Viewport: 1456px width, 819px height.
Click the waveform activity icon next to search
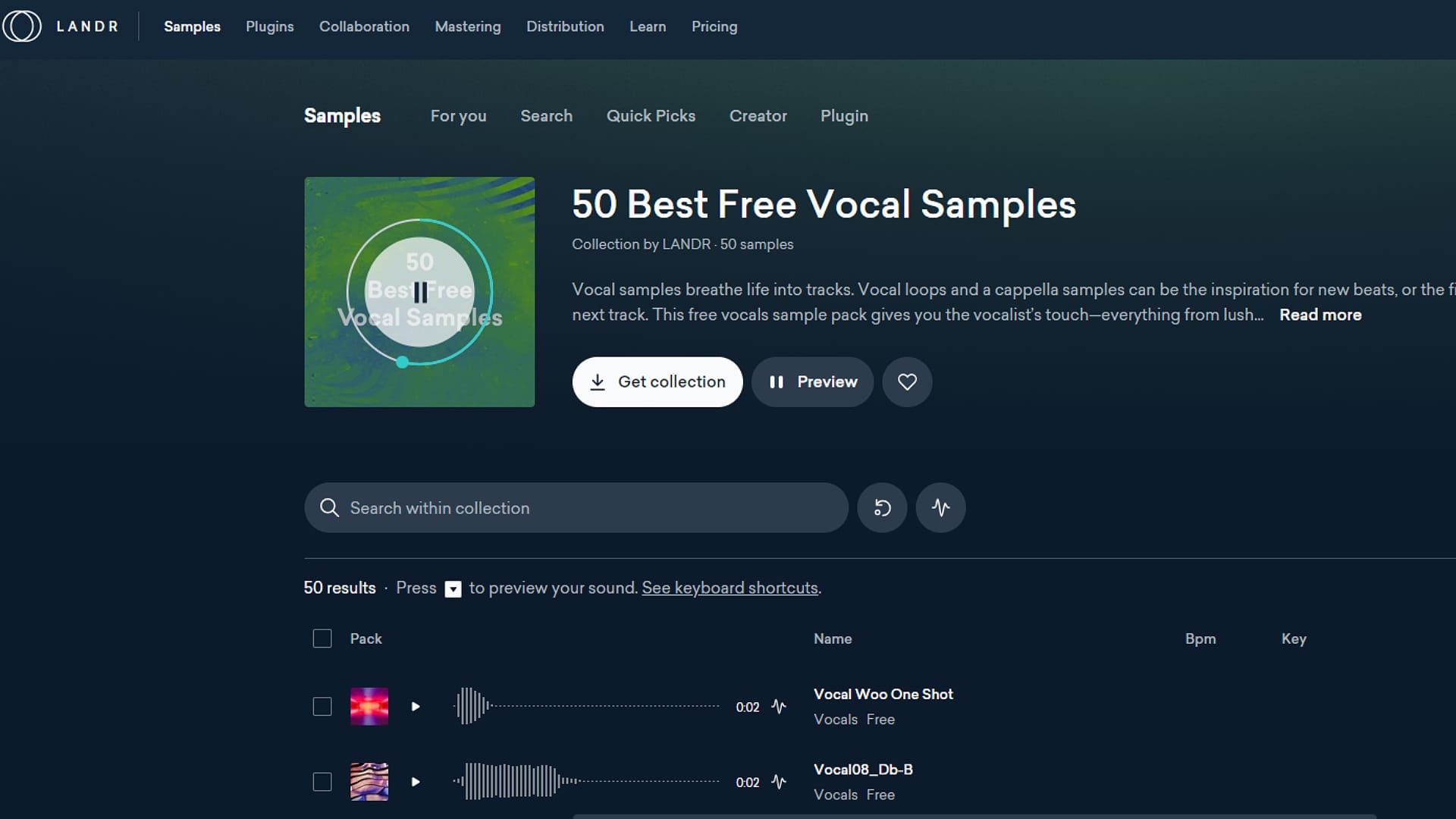point(941,507)
